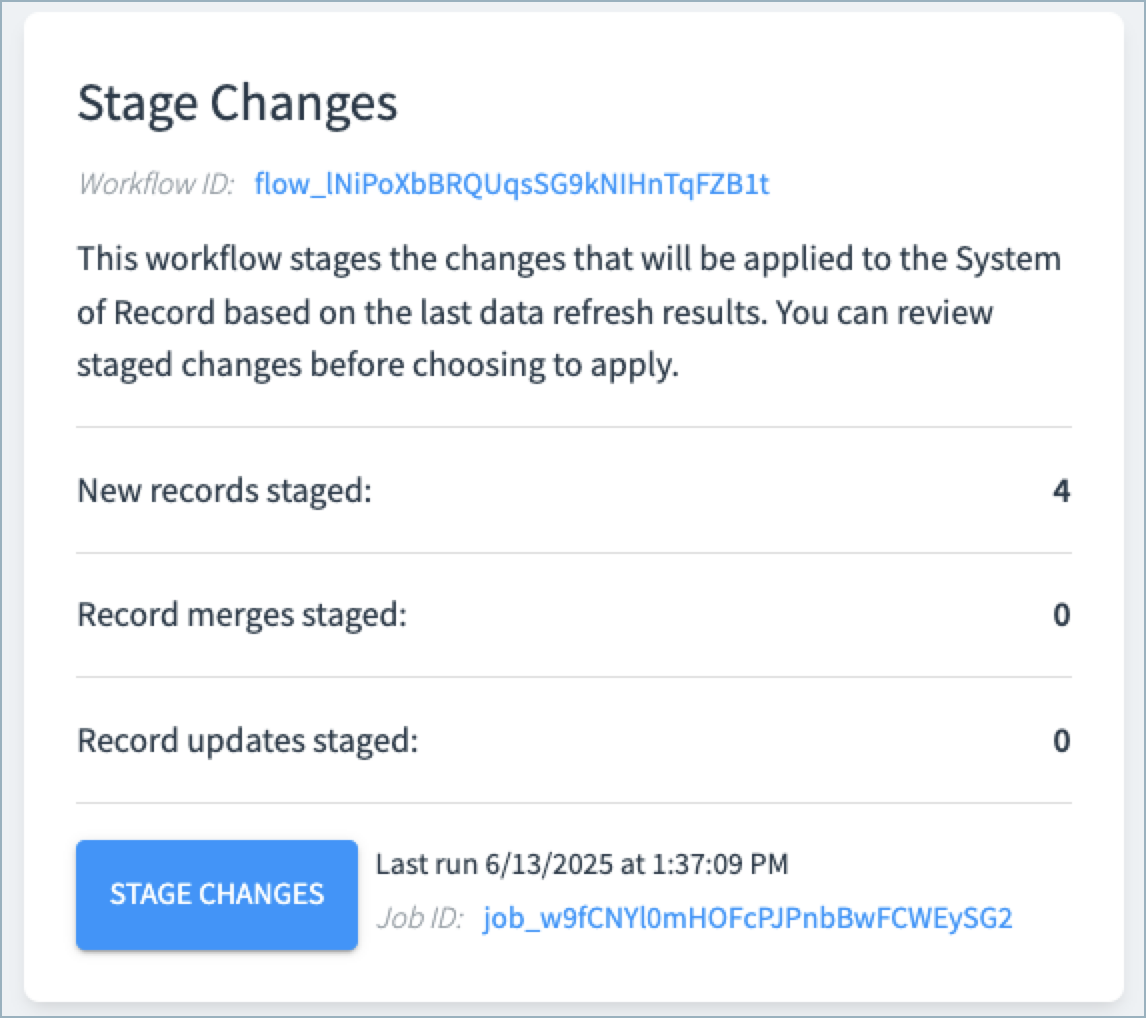This screenshot has width=1146, height=1018.
Task: Open the job_w9fCNYl0mHOFcPJPnbBwFCWEySG2 job link
Action: [x=748, y=918]
